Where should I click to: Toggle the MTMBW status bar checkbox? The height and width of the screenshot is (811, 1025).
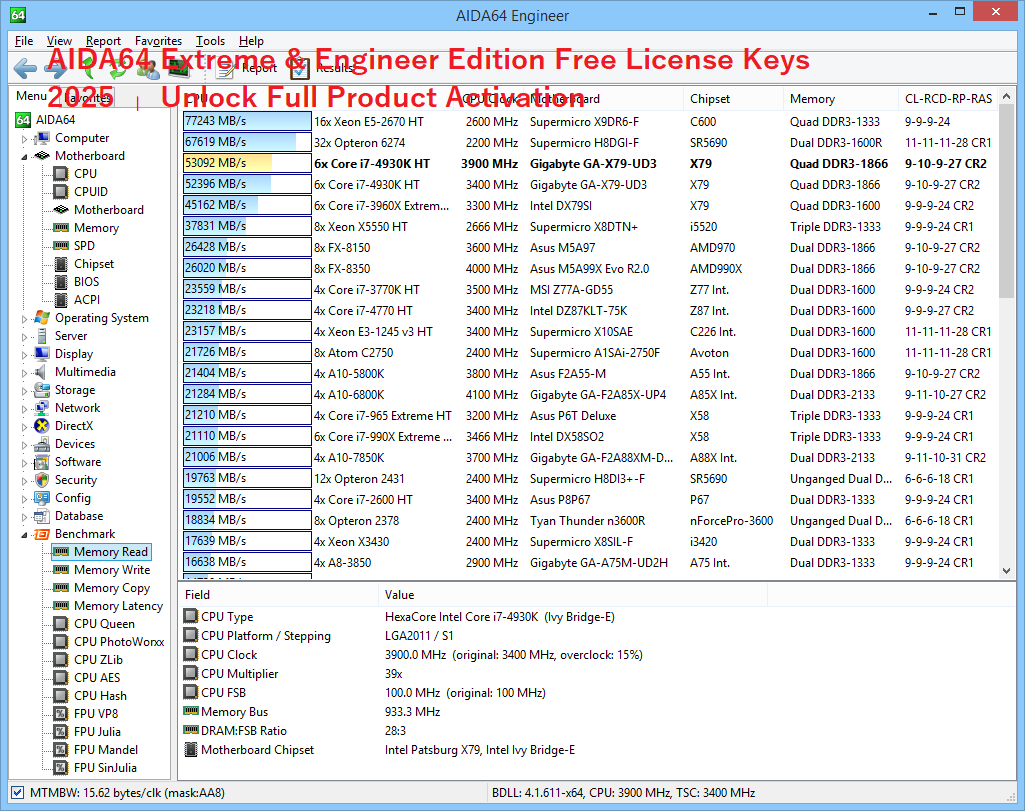18,793
